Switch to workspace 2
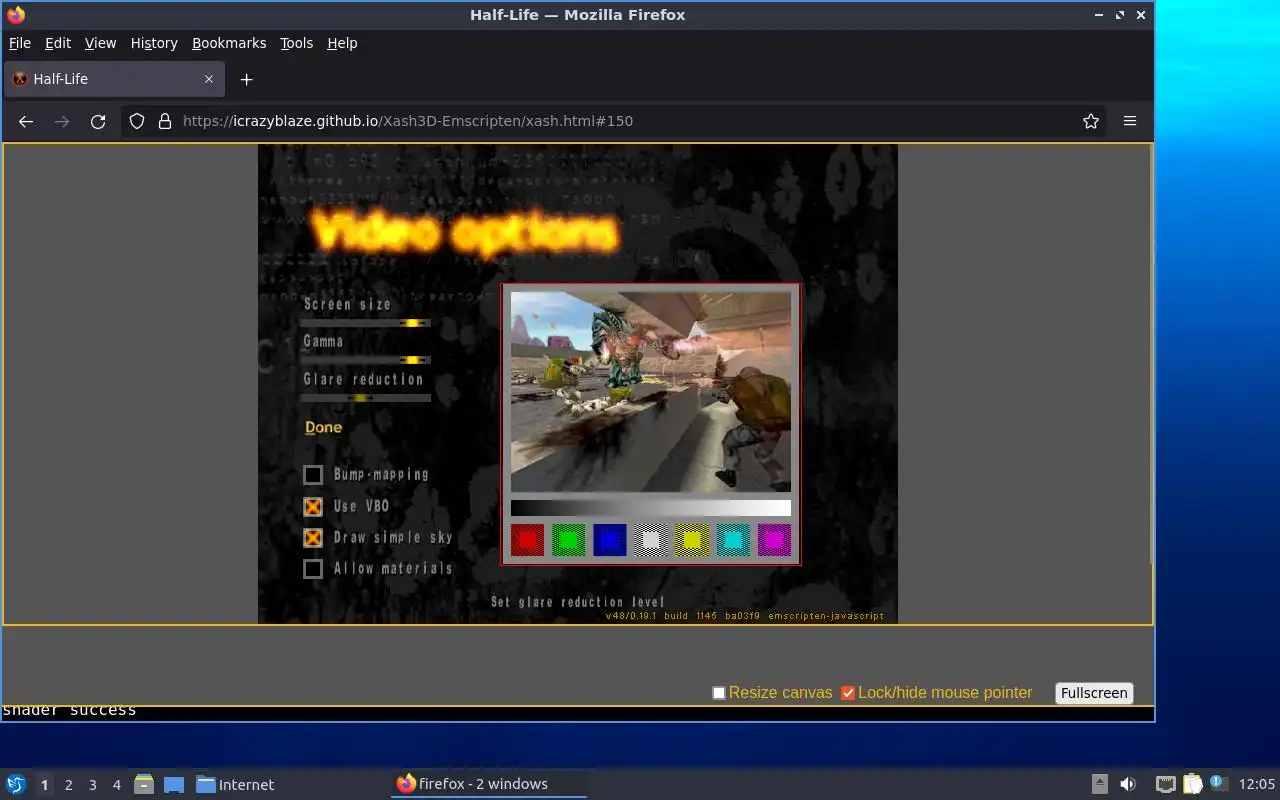1280x800 pixels. tap(68, 785)
